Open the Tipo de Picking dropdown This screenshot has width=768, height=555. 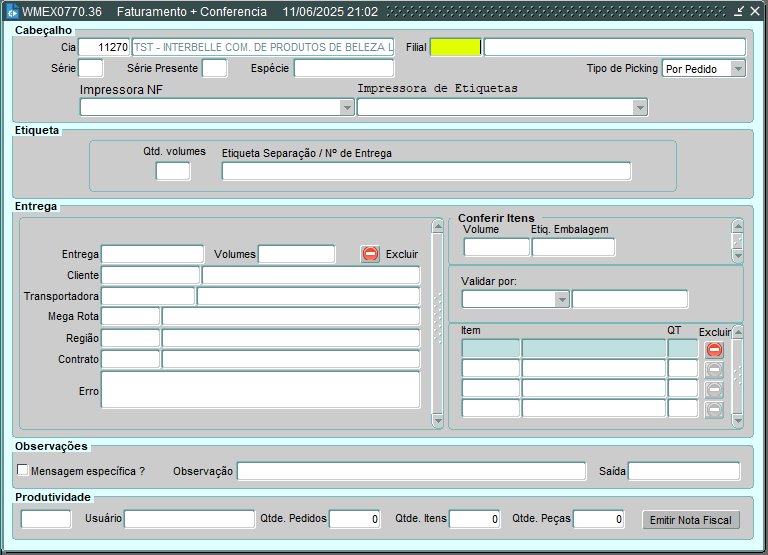738,69
